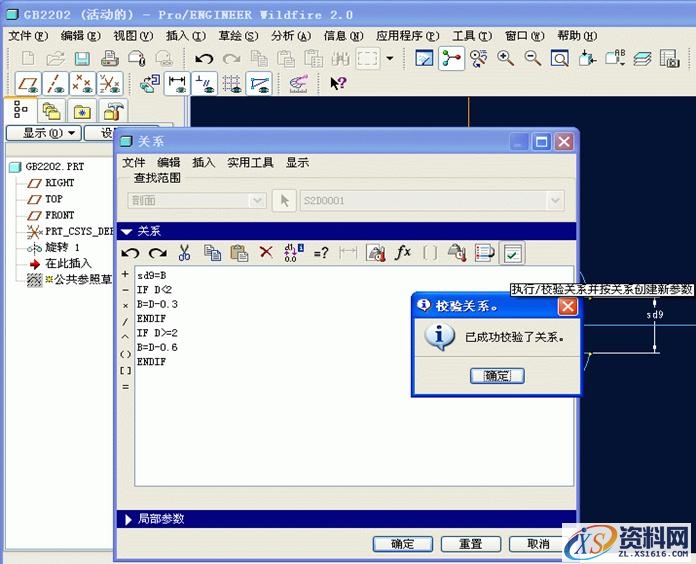This screenshot has width=696, height=564.
Task: Select the TOP datum plane in model tree
Action: [54, 199]
